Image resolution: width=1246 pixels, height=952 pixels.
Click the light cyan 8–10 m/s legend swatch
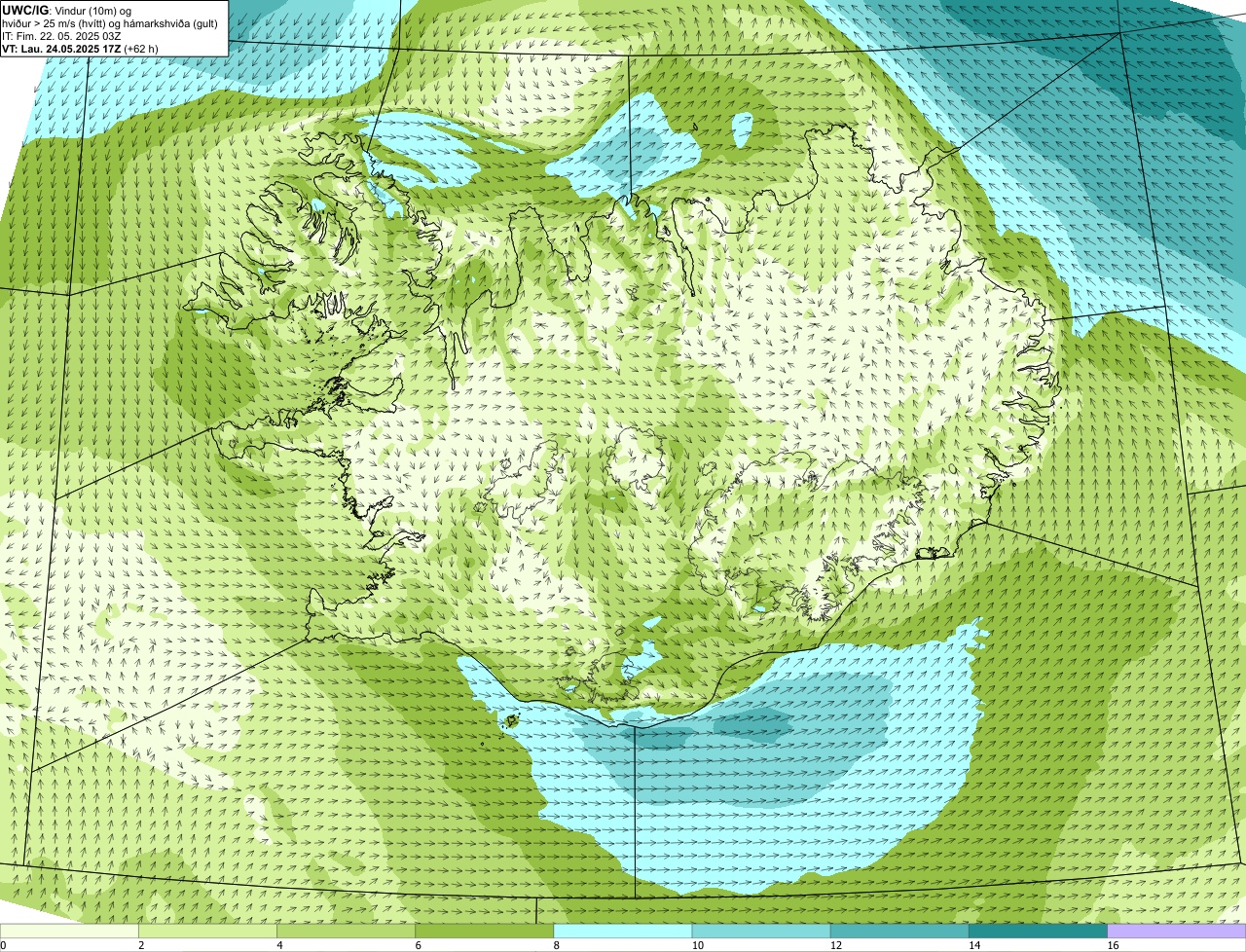tap(623, 932)
